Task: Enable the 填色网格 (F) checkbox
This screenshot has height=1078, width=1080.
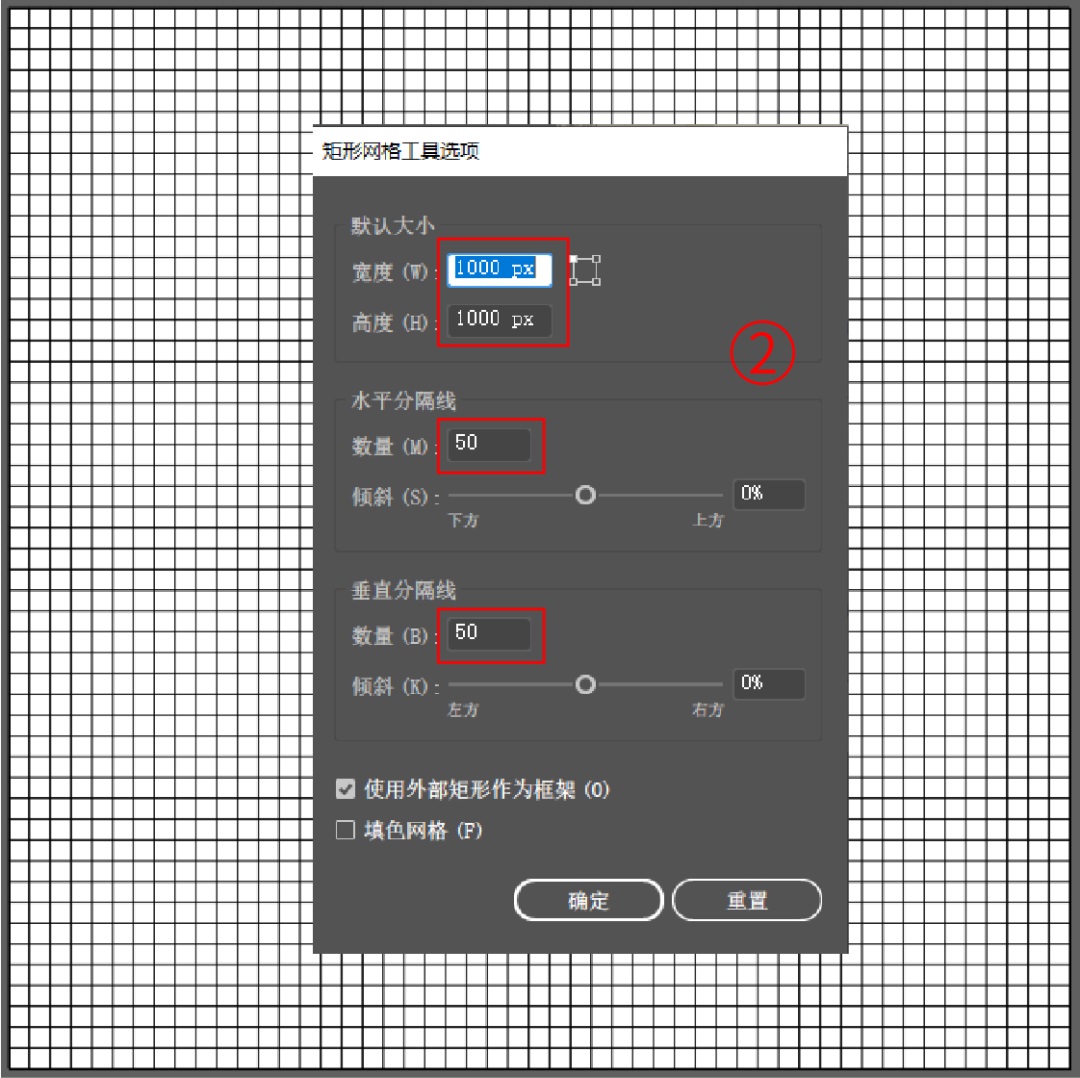Action: [x=346, y=829]
